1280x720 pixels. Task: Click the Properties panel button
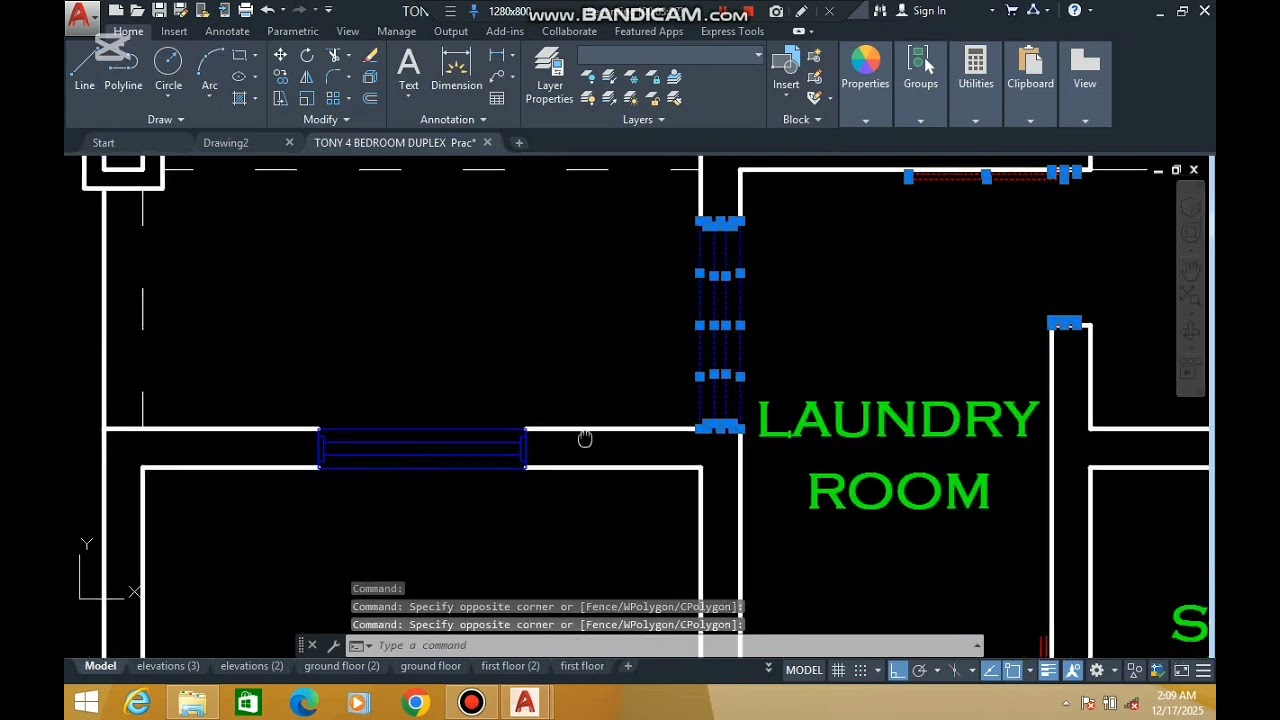(865, 84)
